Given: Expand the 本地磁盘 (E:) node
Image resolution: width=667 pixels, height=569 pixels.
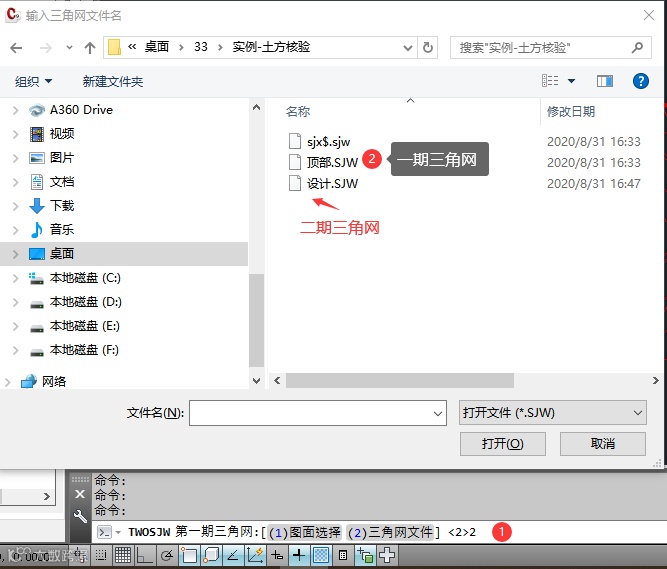Looking at the screenshot, I should (x=16, y=326).
